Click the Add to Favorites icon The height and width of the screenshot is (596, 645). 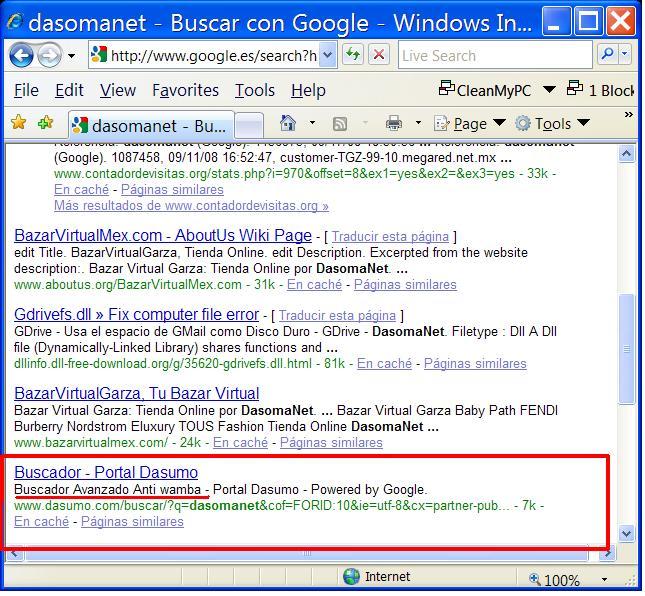pos(45,123)
